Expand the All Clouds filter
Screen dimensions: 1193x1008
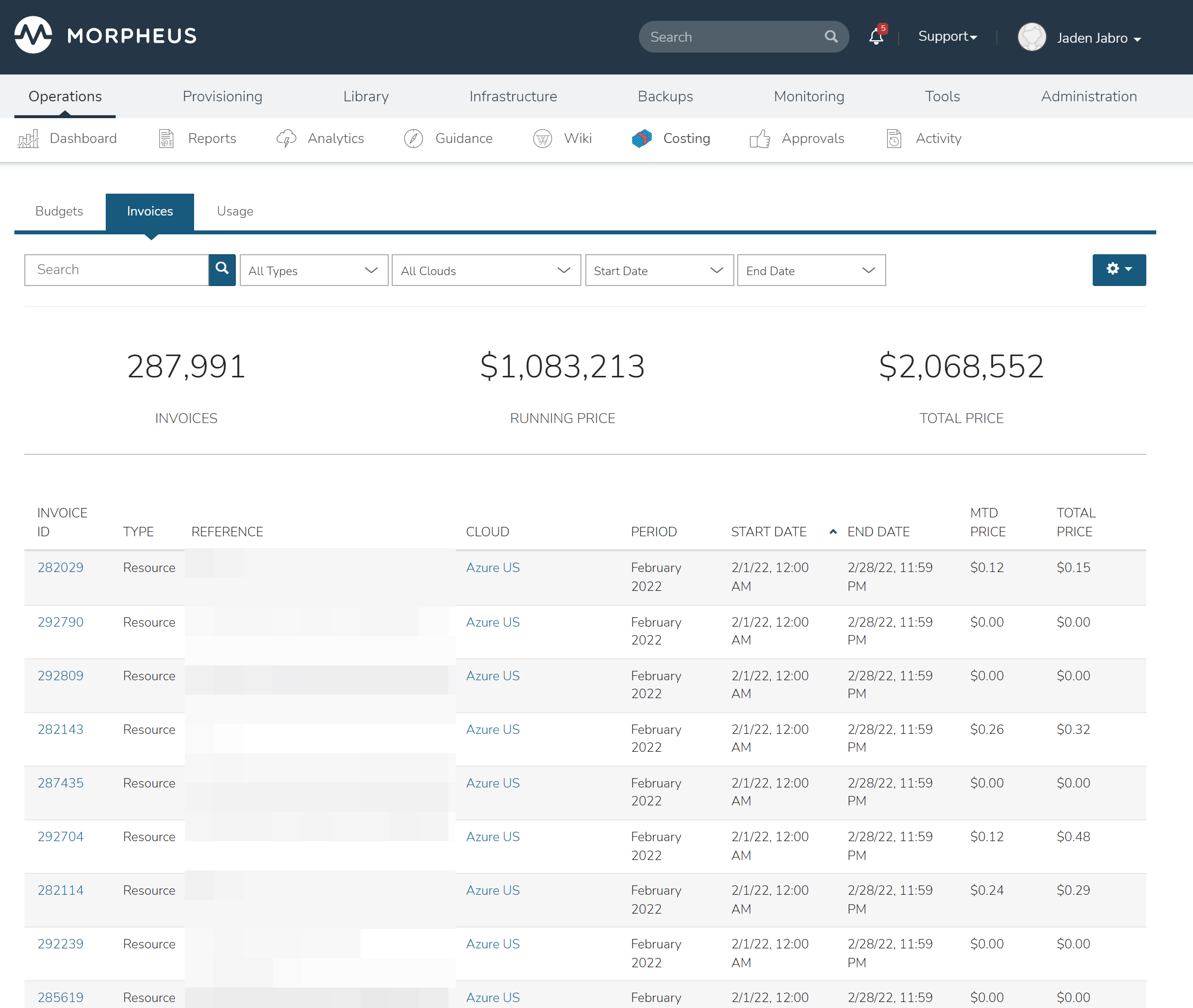[486, 270]
